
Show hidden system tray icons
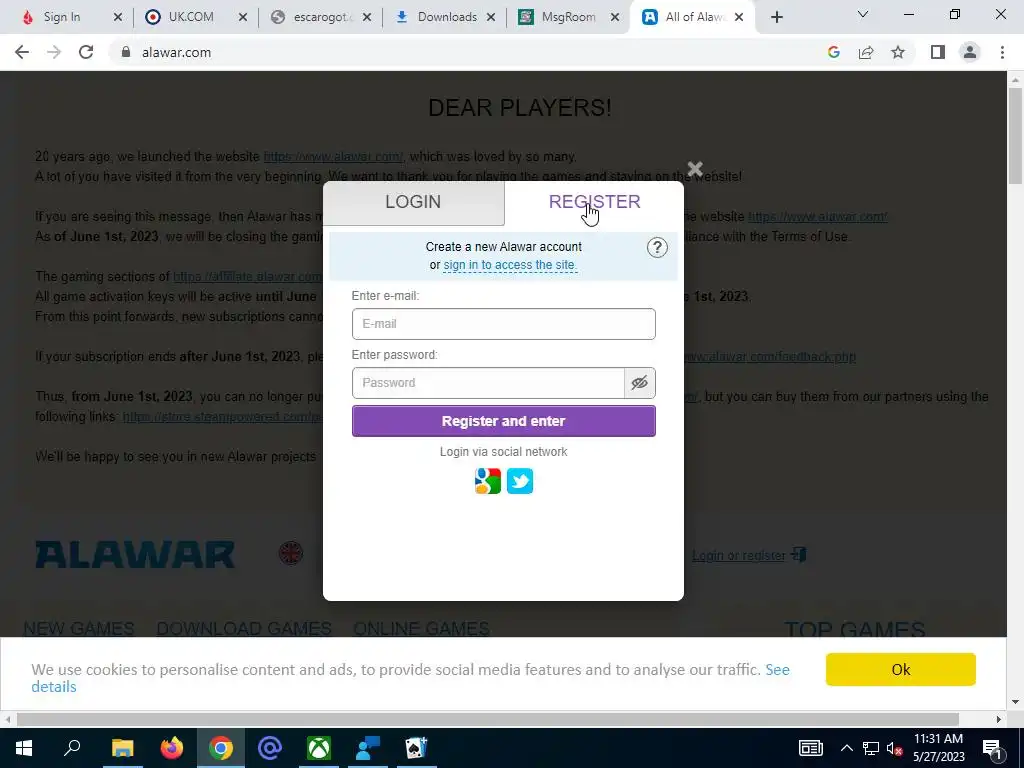tap(846, 748)
